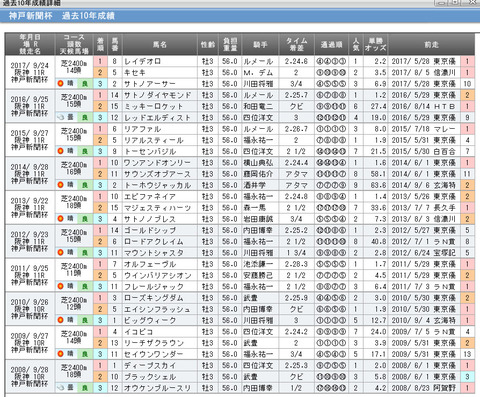Select horse name ブラックシェル

[150, 377]
